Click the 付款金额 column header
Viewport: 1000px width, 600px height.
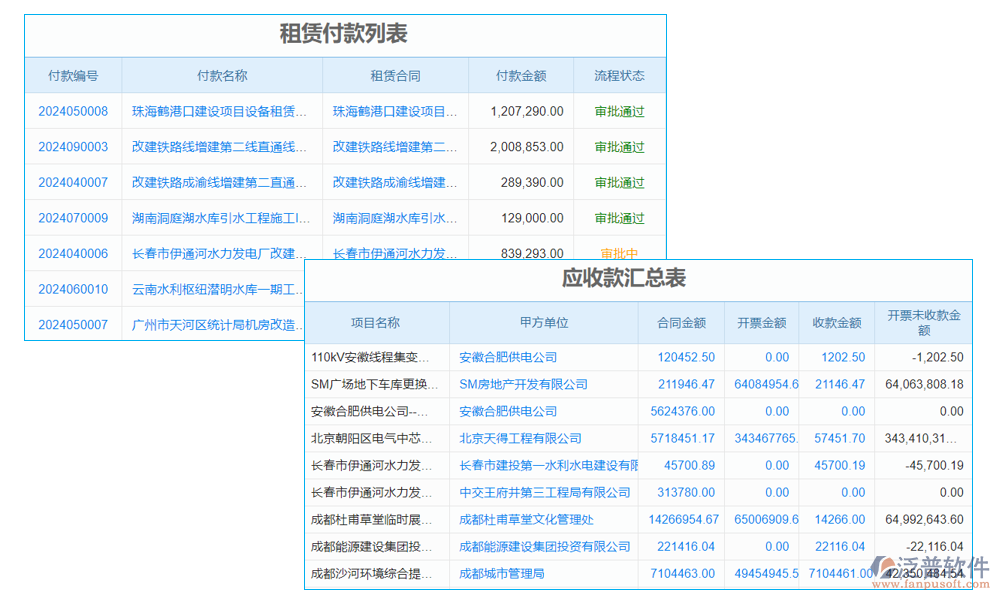click(520, 75)
